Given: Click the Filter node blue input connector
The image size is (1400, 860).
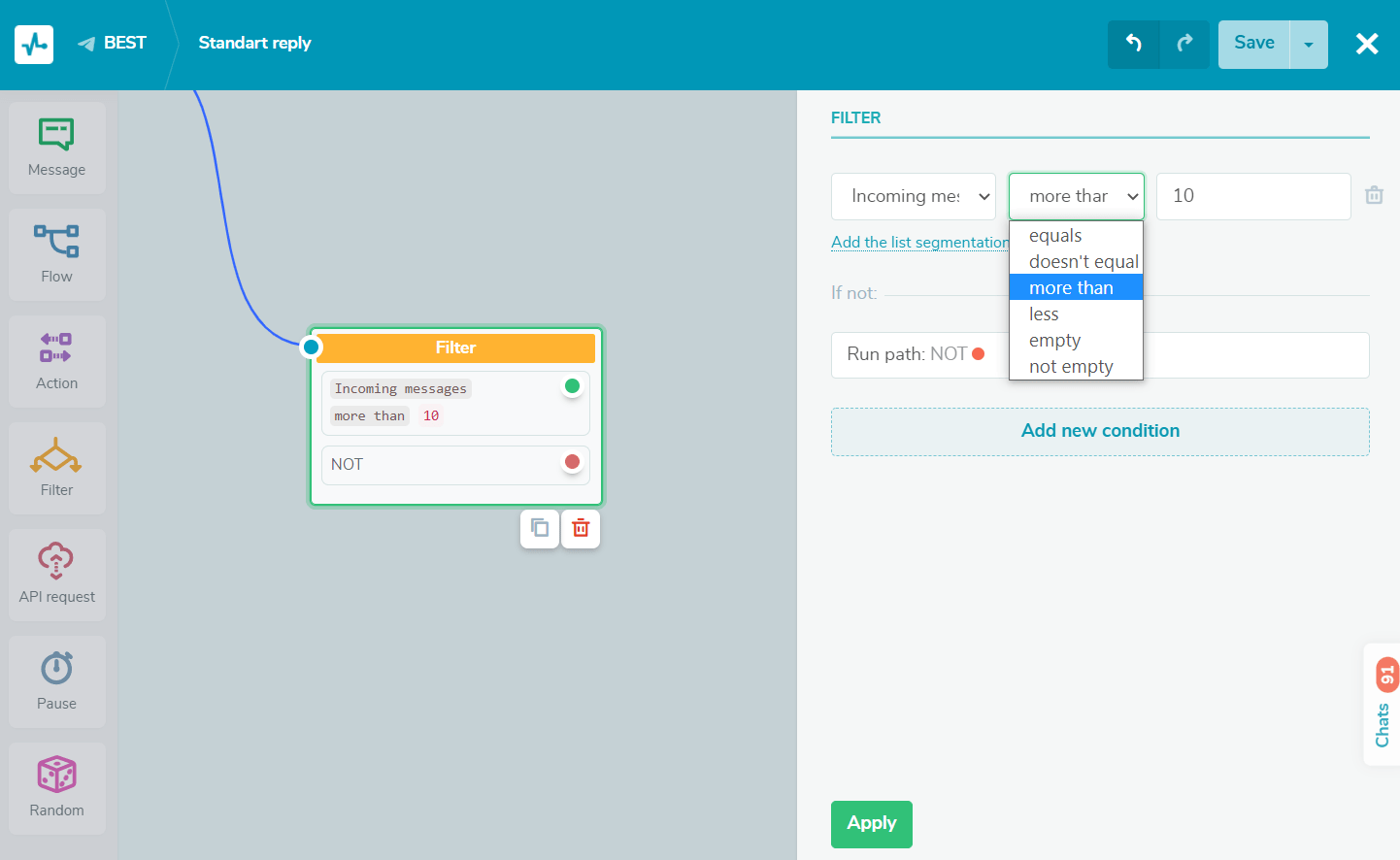Looking at the screenshot, I should pyautogui.click(x=311, y=347).
